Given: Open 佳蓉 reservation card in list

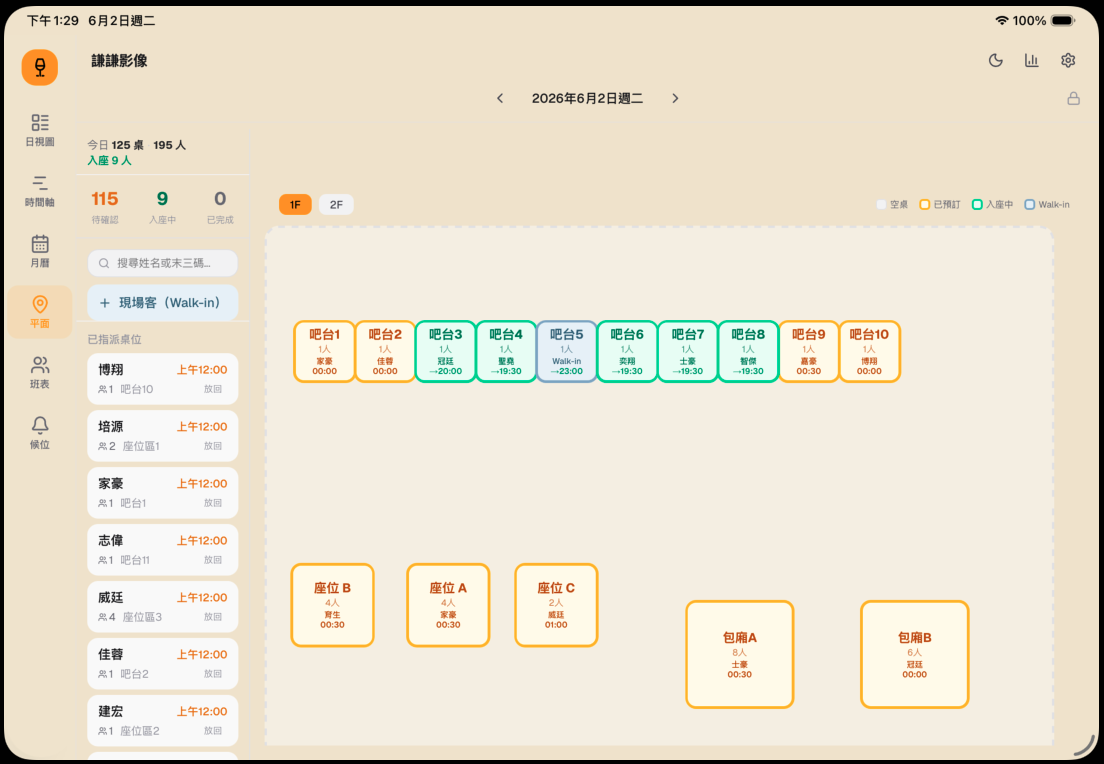Looking at the screenshot, I should 163,664.
